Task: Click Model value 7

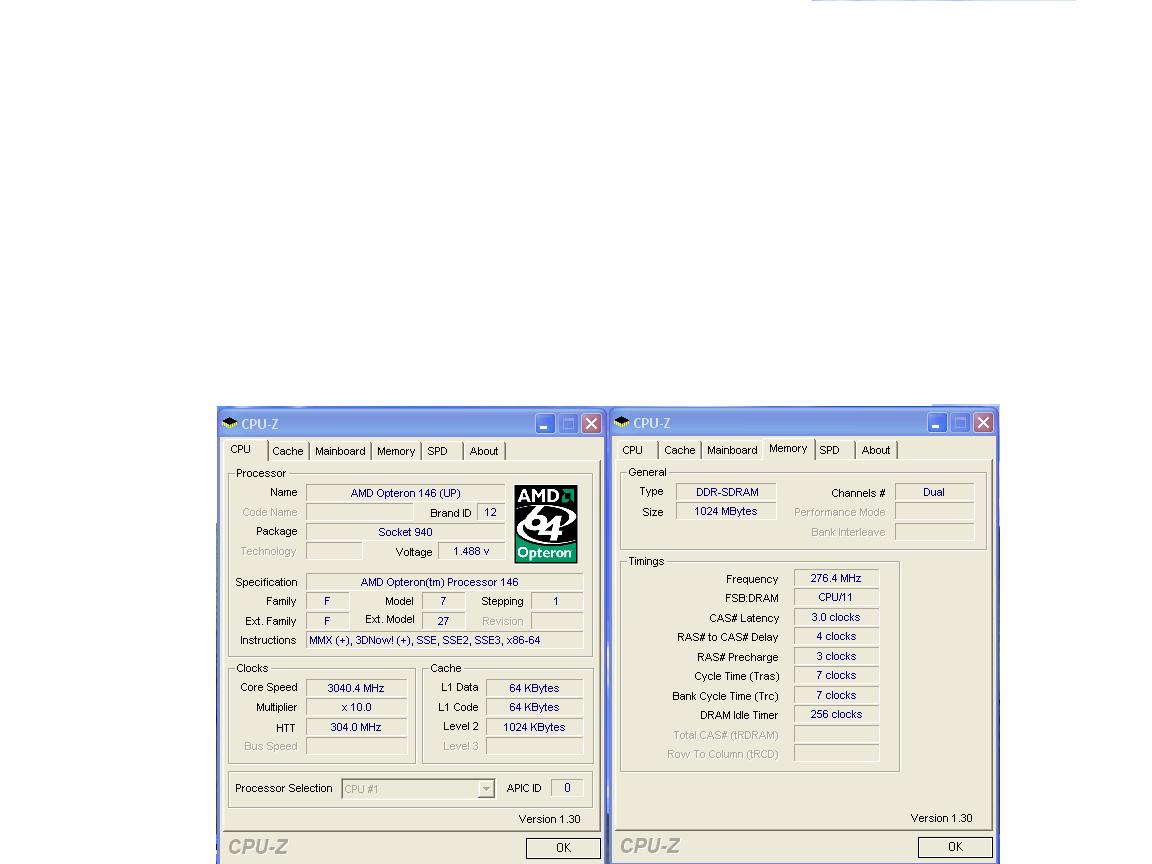Action: [x=444, y=601]
